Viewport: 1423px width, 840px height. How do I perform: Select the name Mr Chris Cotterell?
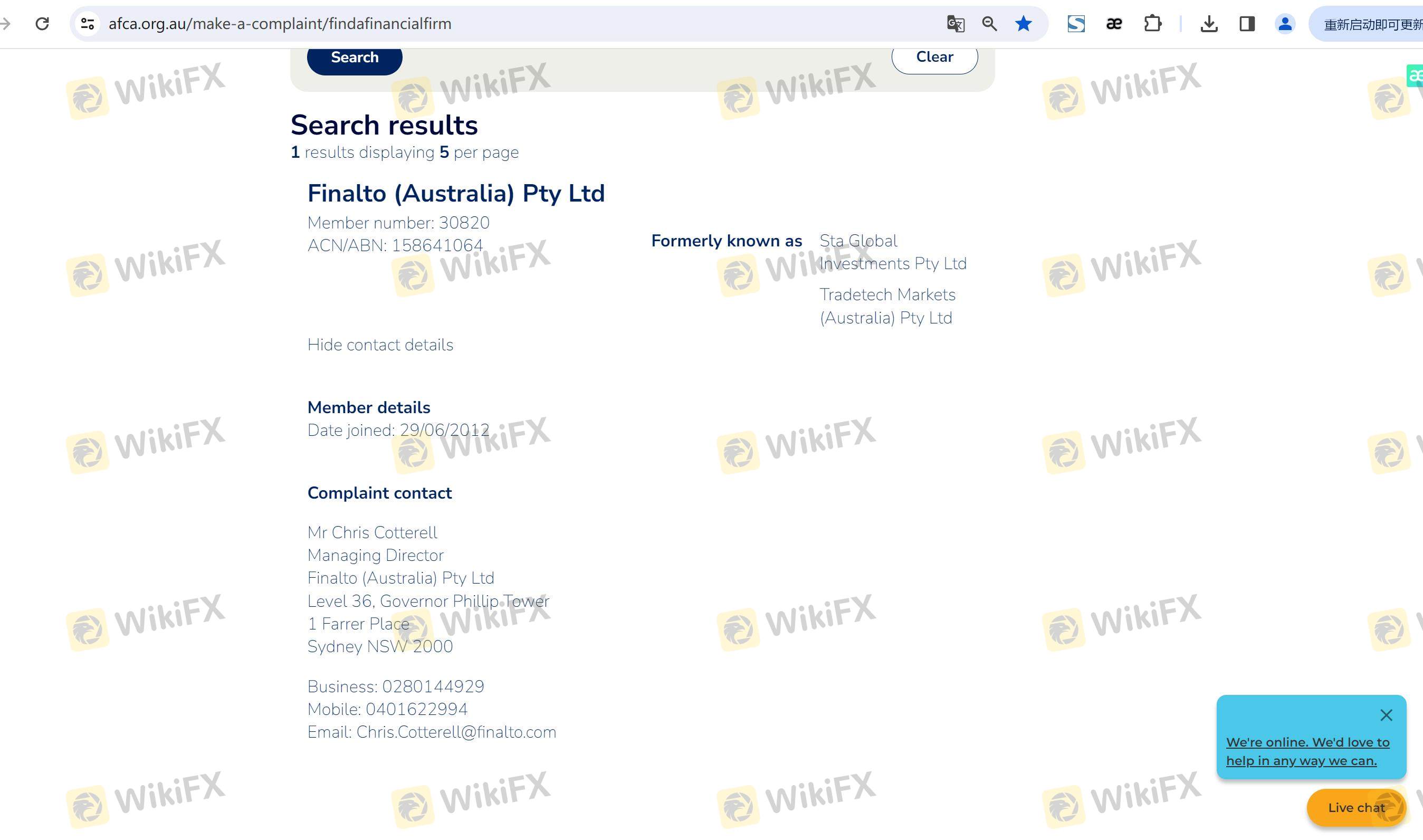click(x=372, y=532)
